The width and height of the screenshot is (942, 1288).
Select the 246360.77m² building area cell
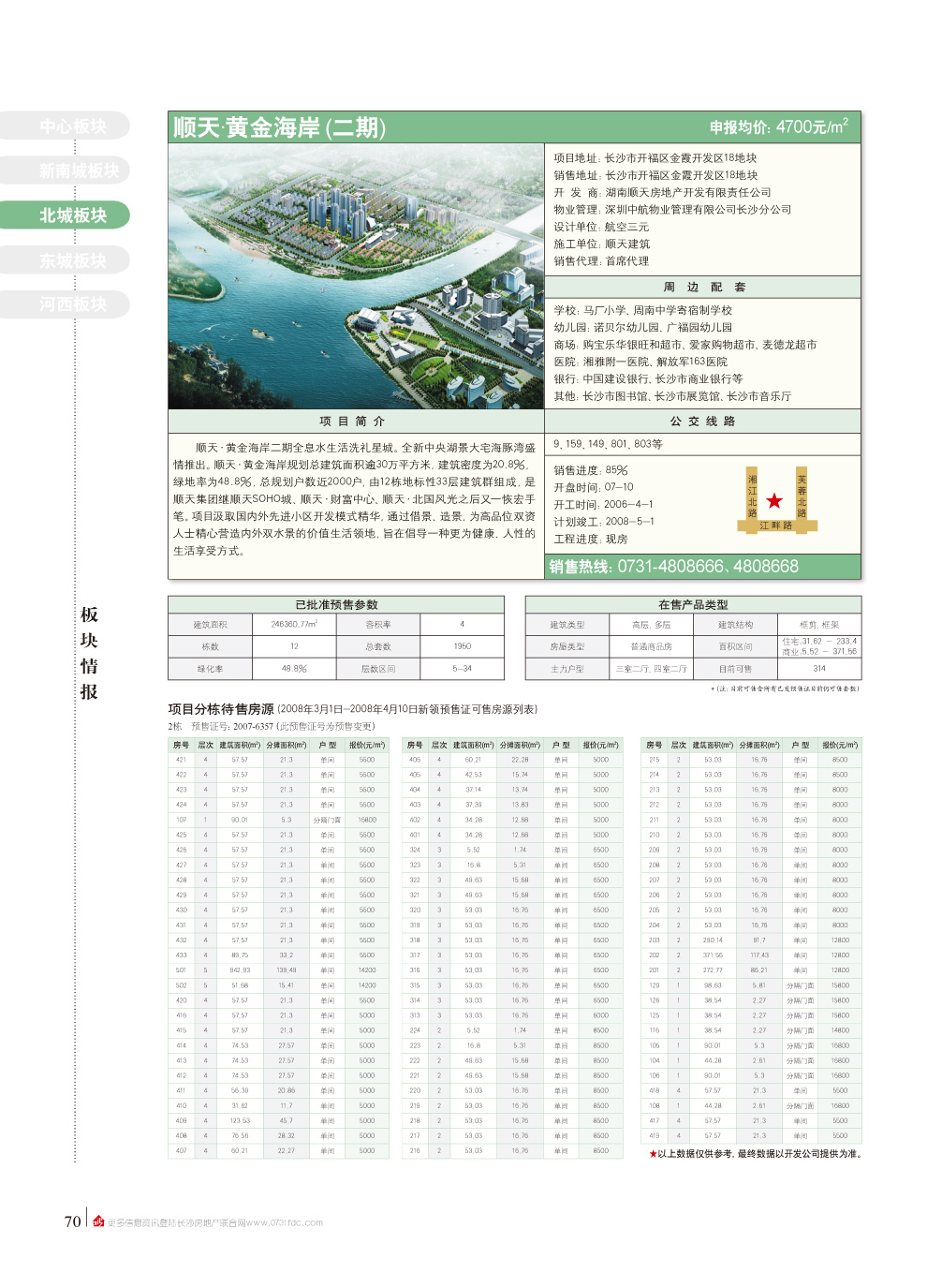point(294,624)
